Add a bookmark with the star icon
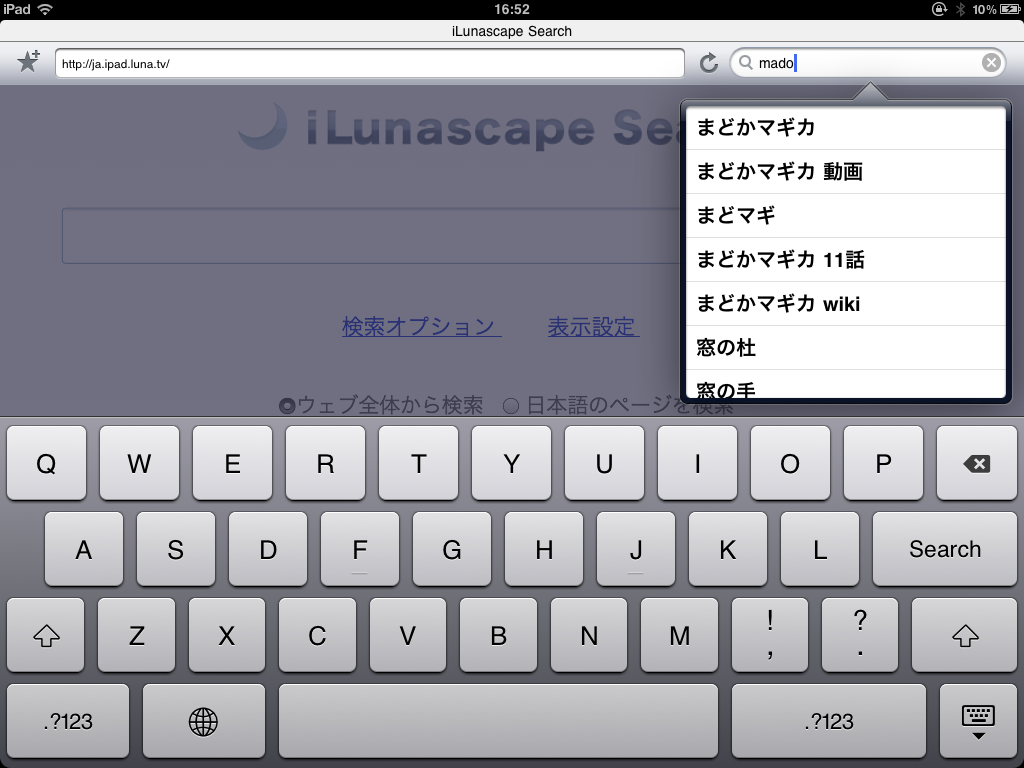The width and height of the screenshot is (1024, 768). 27,62
